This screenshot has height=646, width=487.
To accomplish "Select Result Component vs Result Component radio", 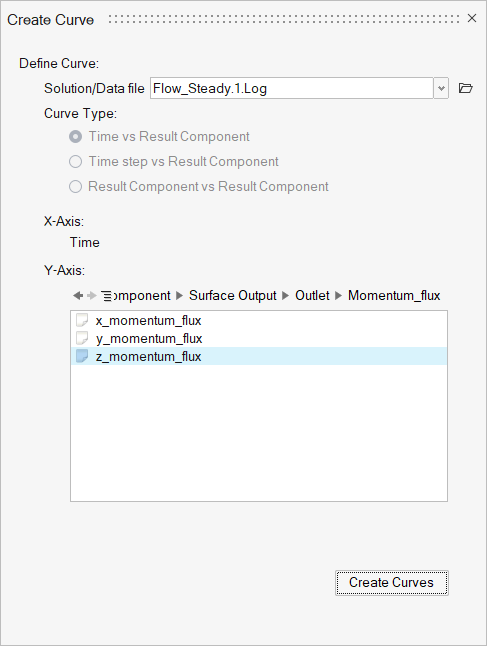I will click(75, 187).
